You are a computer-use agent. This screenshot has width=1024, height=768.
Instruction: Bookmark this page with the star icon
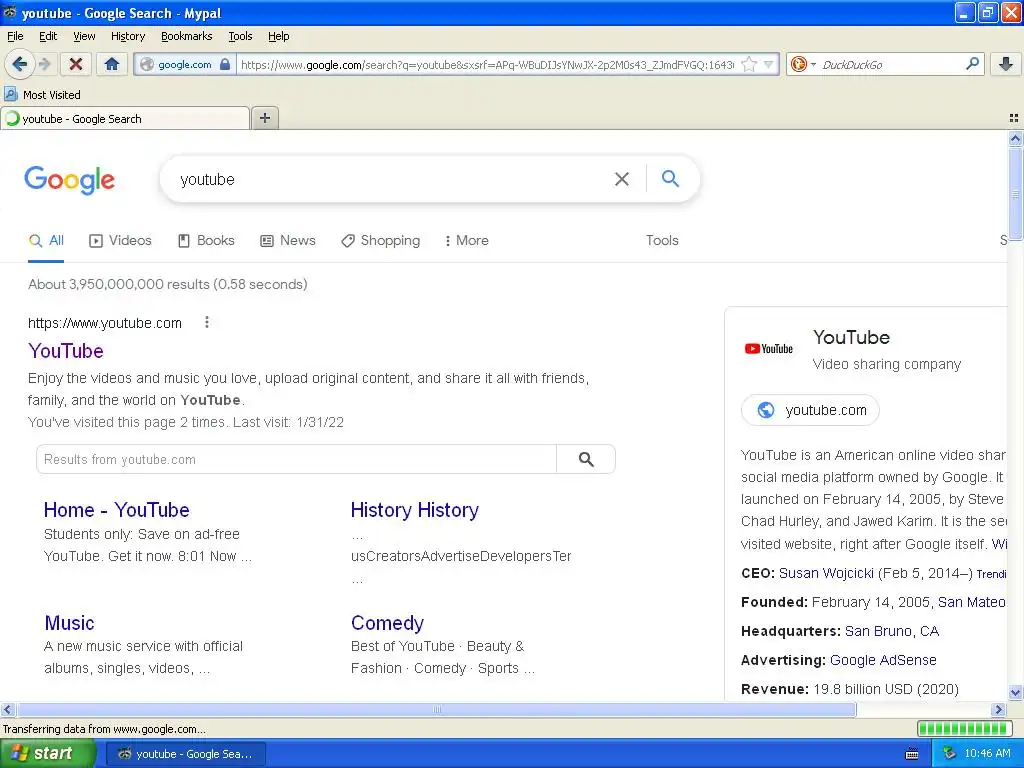point(749,64)
